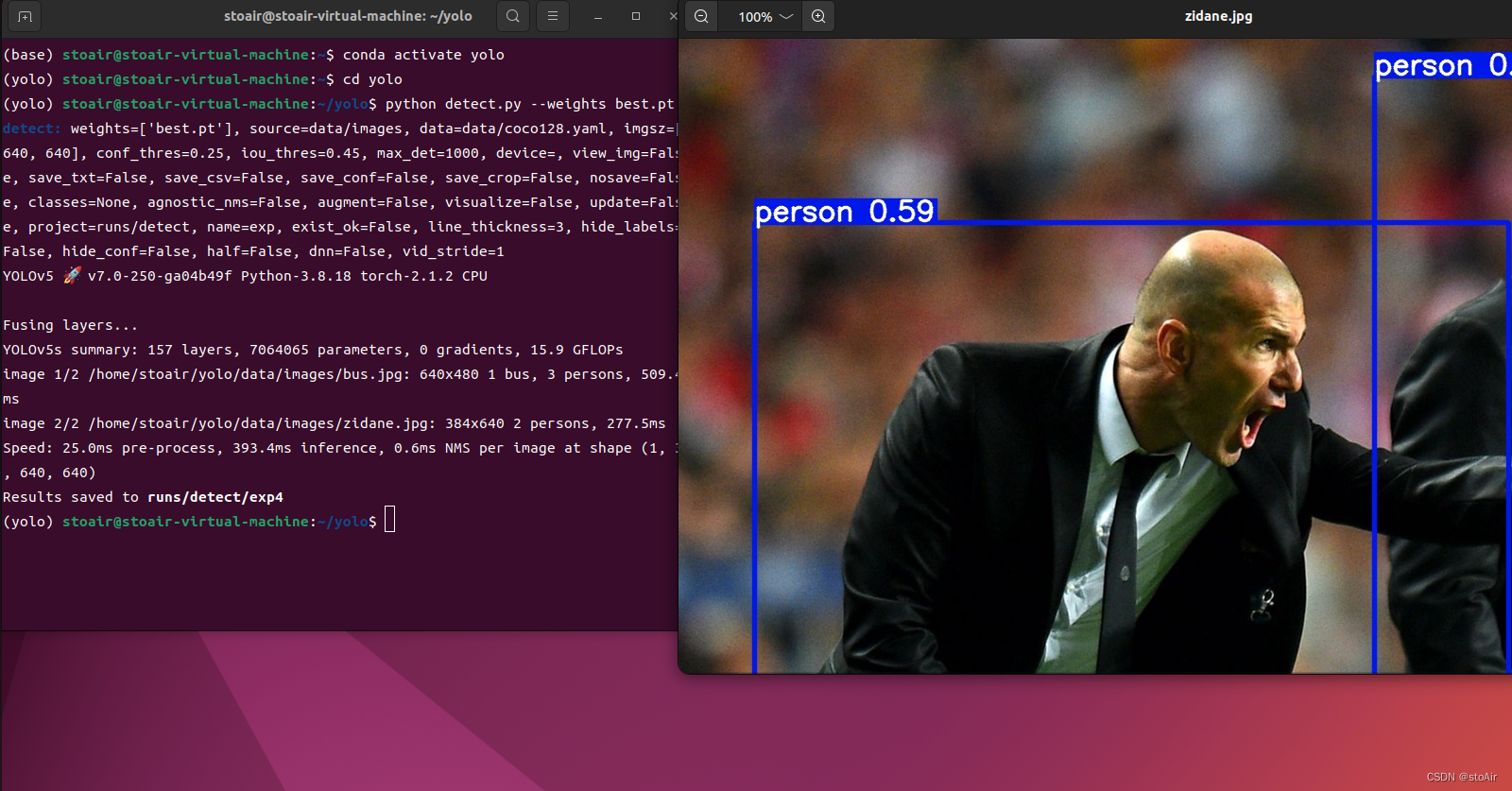
Task: Click the zidane.jpg title in the image viewer
Action: (1218, 16)
